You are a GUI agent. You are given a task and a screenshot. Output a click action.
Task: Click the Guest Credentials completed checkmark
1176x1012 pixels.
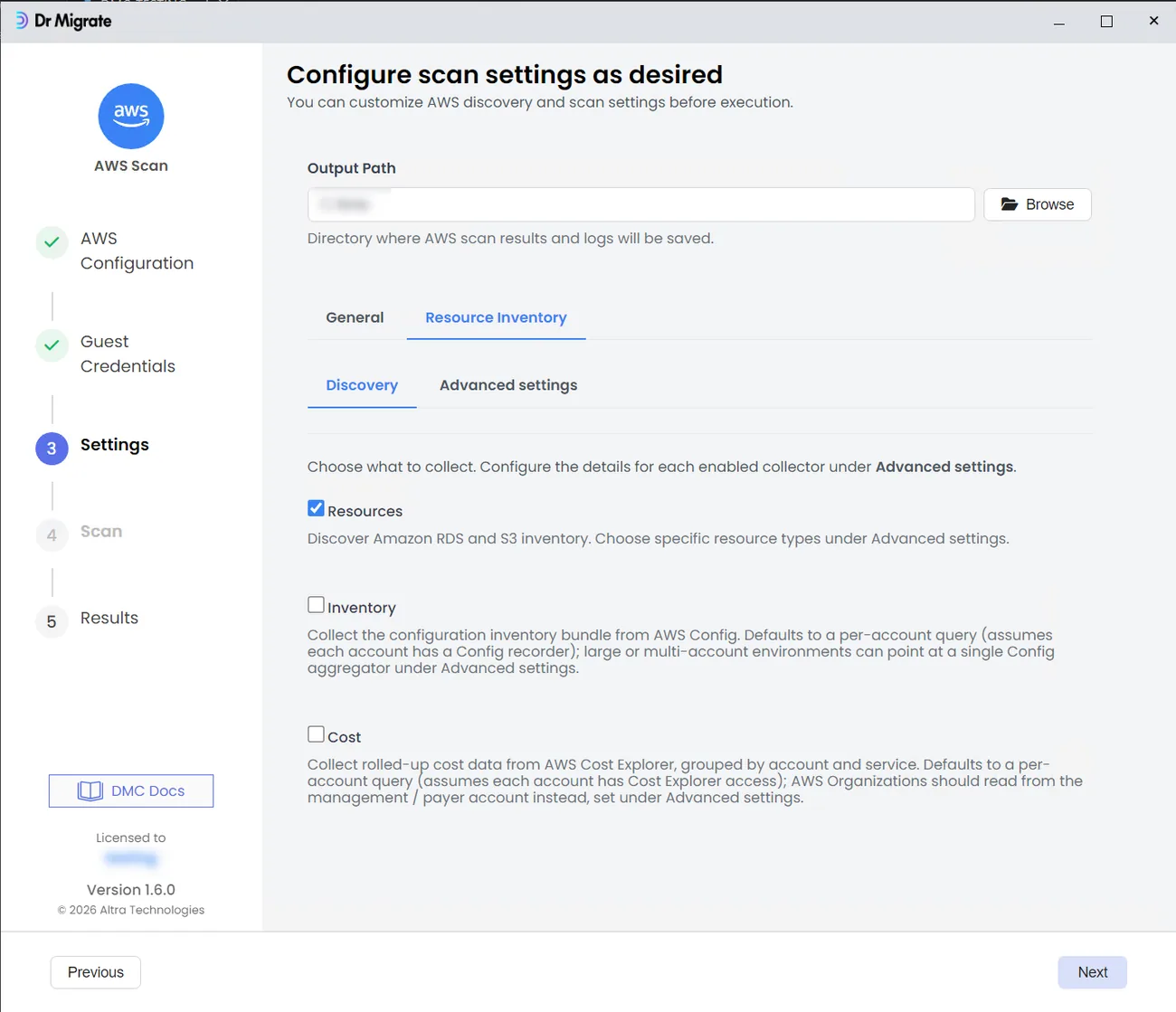(52, 345)
